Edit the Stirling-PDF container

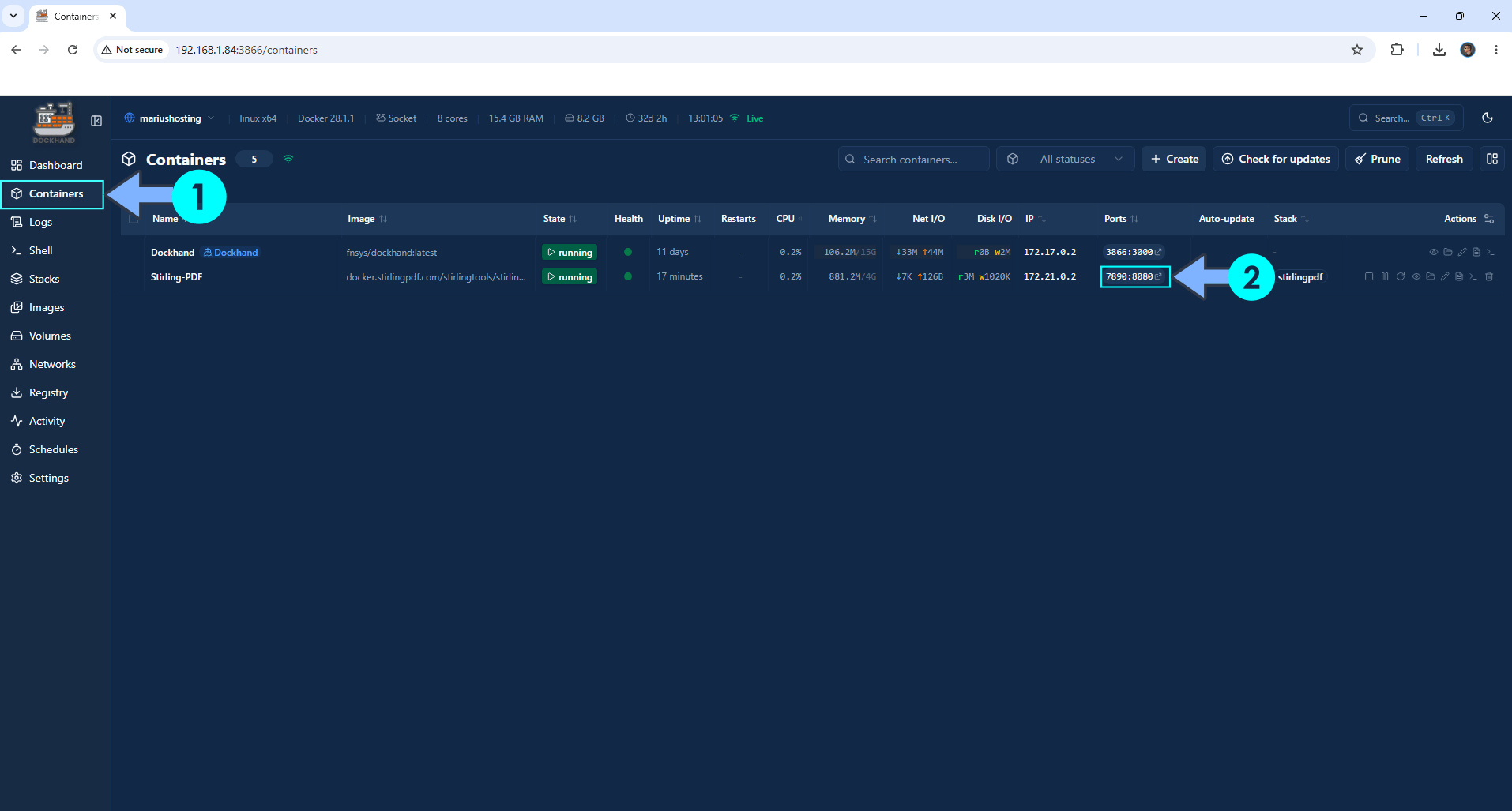click(1445, 276)
